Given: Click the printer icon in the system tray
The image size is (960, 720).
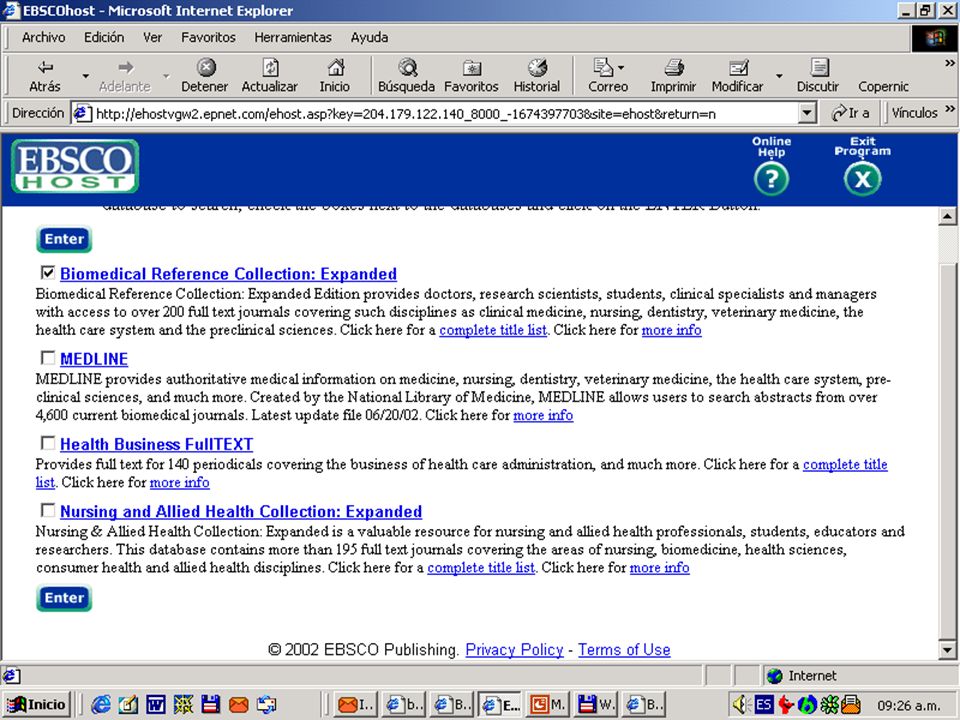Looking at the screenshot, I should (851, 705).
